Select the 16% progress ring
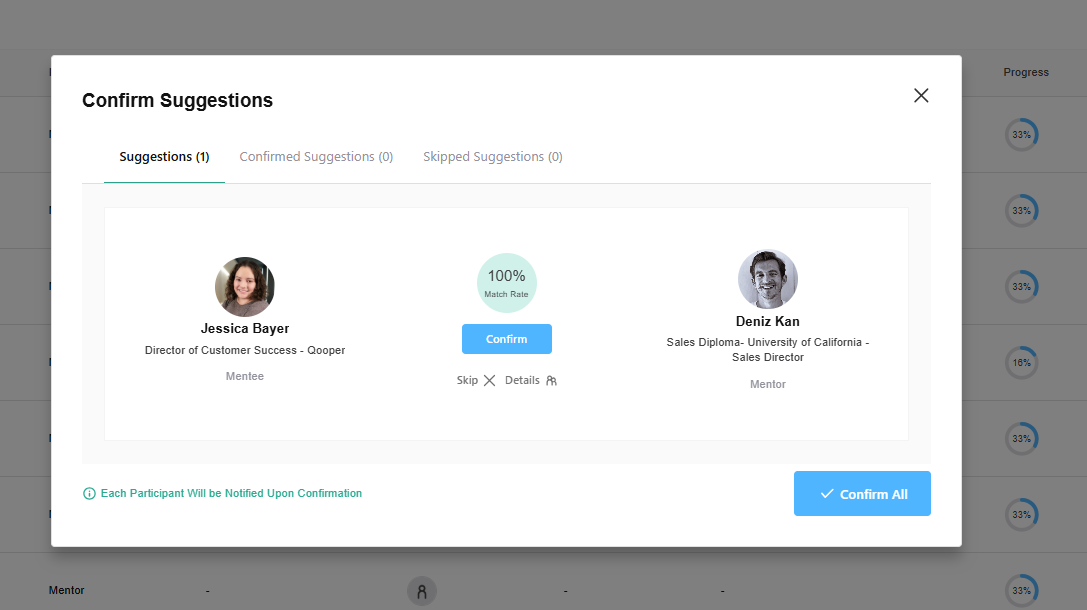Viewport: 1087px width, 610px height. click(1021, 363)
